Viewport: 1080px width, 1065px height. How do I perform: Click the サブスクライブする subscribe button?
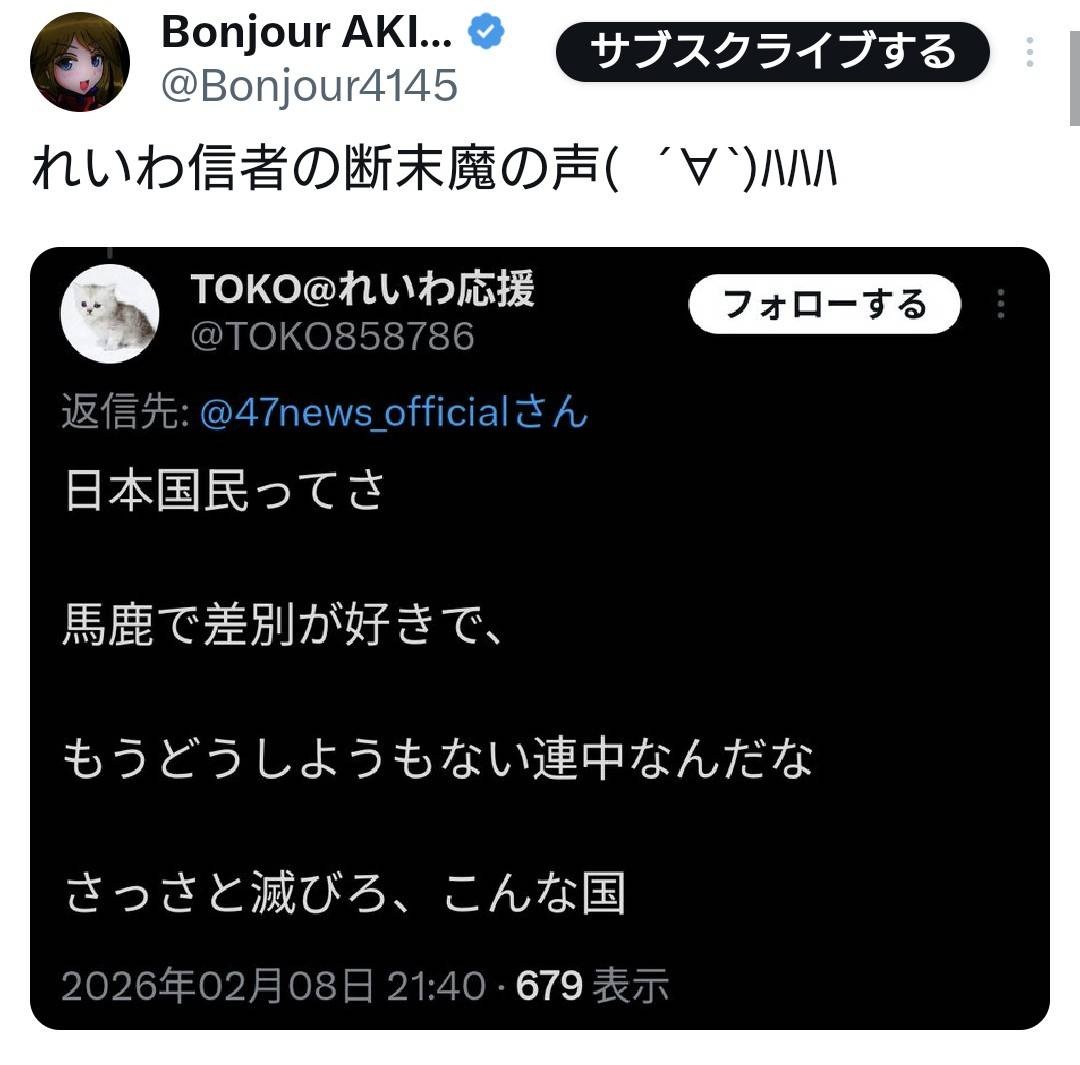click(773, 52)
